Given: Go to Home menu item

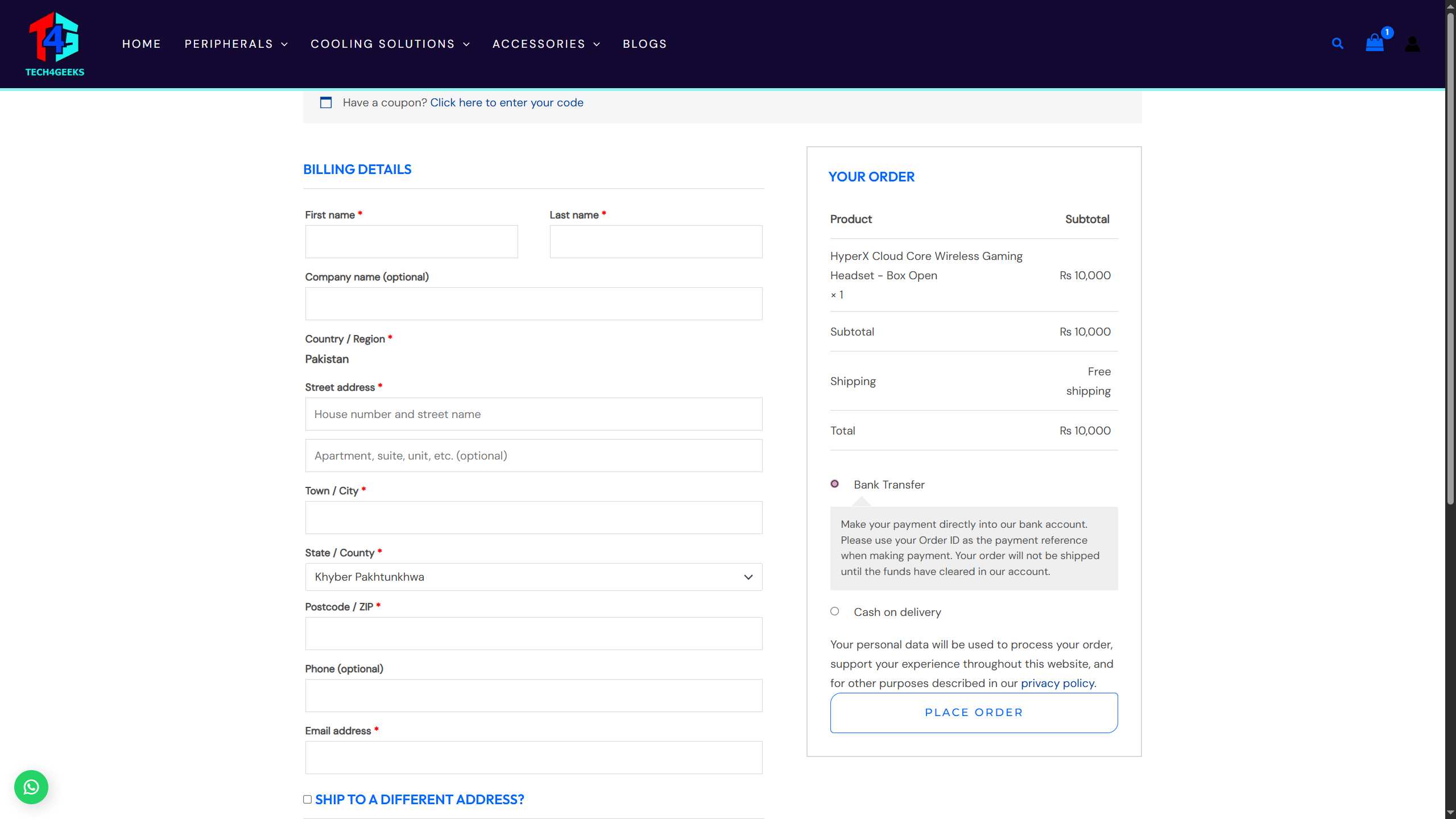Looking at the screenshot, I should 142,44.
